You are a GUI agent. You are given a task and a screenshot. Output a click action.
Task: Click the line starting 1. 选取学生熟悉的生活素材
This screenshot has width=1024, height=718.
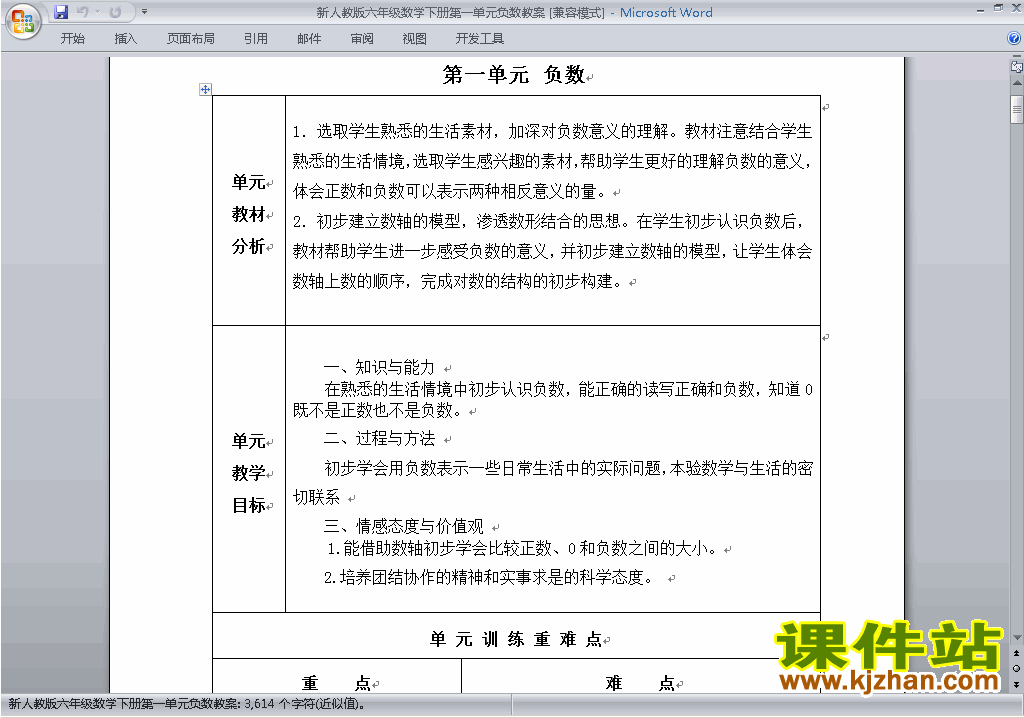point(552,131)
